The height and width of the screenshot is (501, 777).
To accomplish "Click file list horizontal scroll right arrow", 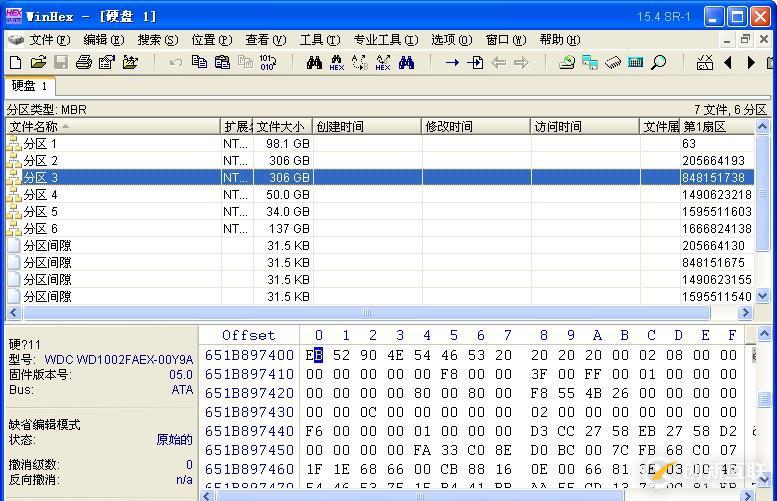I will tap(745, 312).
